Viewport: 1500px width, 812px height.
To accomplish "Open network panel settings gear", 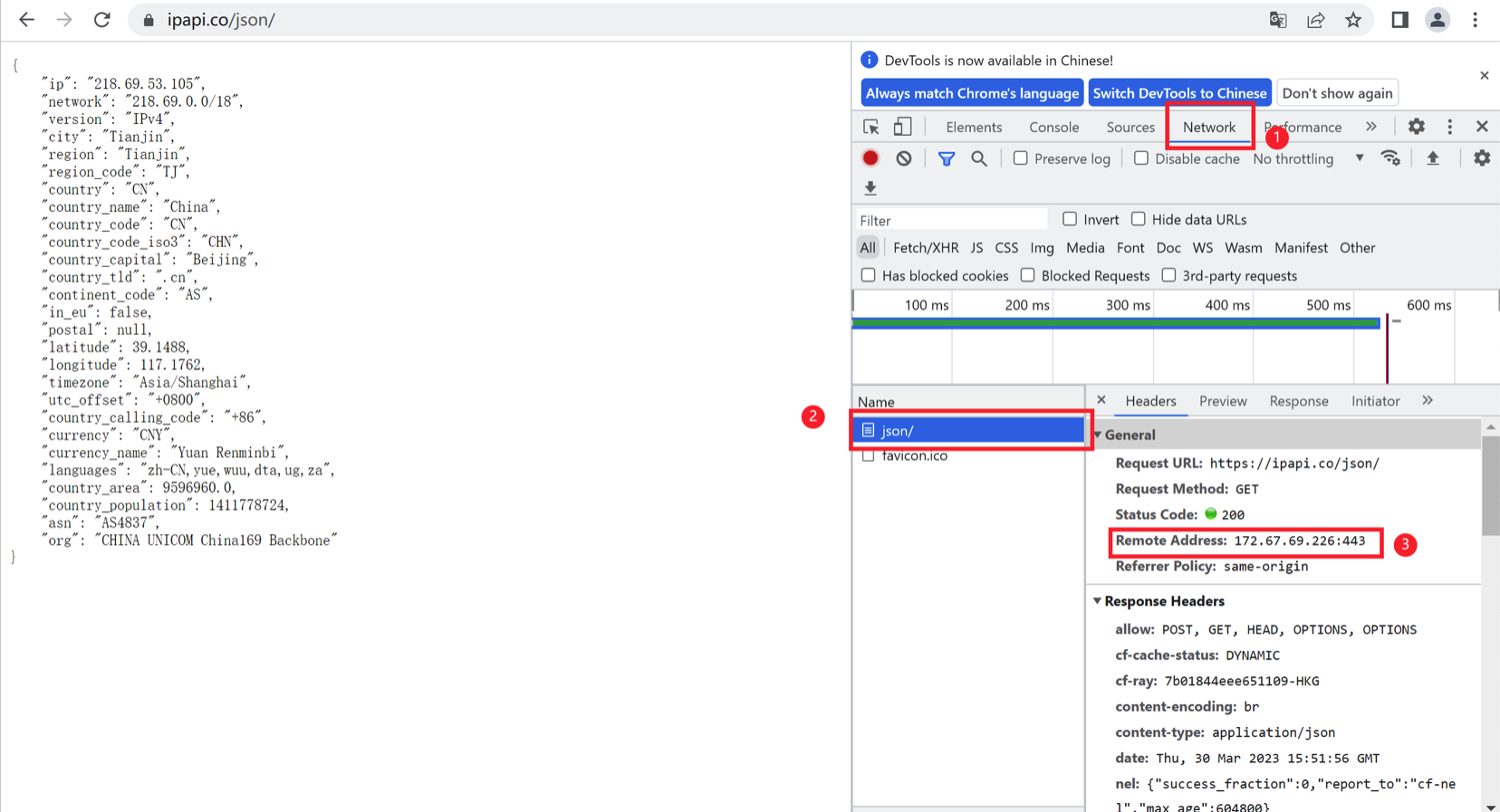I will 1482,158.
